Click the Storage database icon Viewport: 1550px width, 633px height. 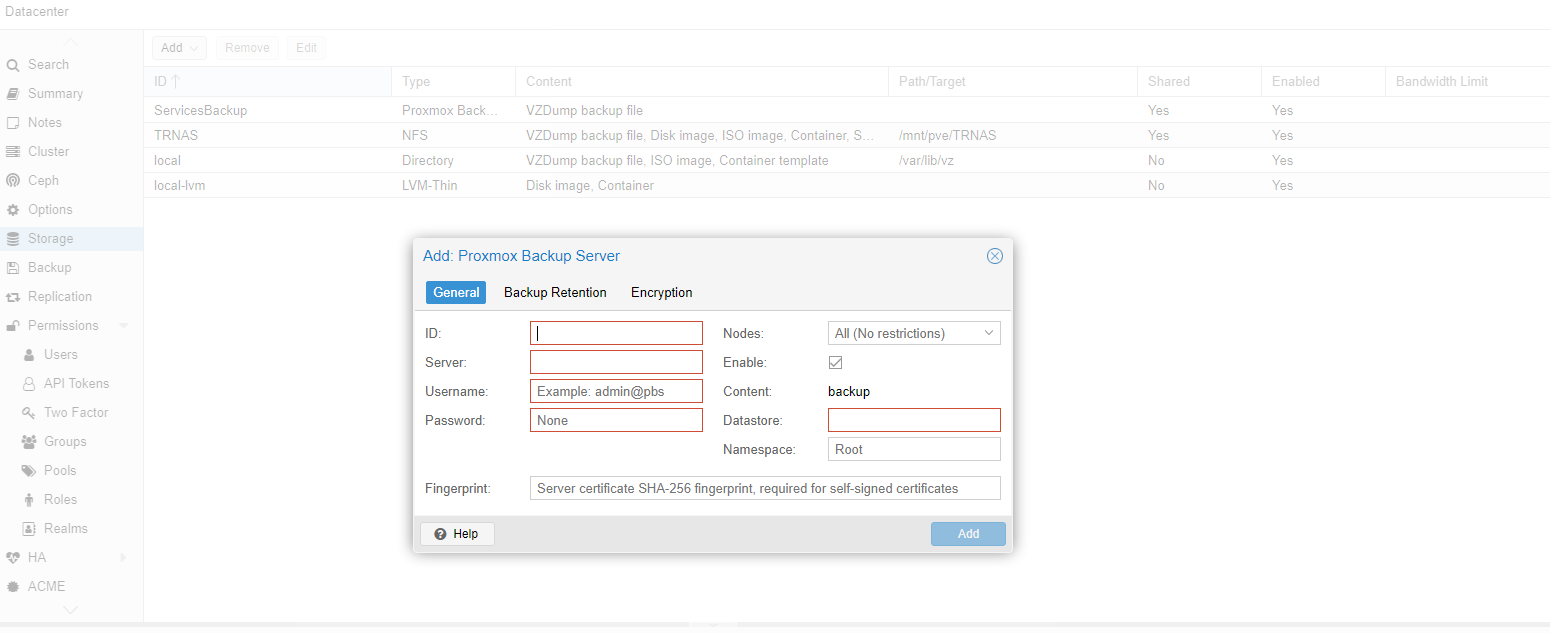[13, 239]
